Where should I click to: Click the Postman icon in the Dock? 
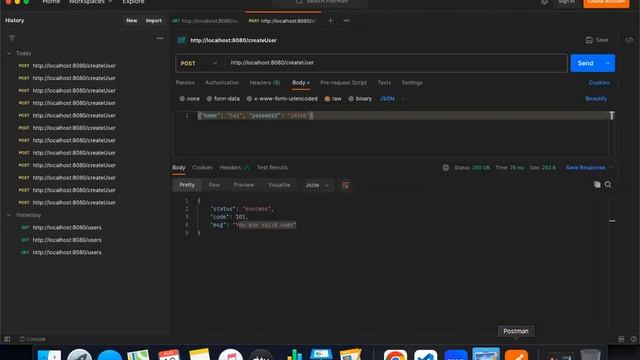pos(516,355)
